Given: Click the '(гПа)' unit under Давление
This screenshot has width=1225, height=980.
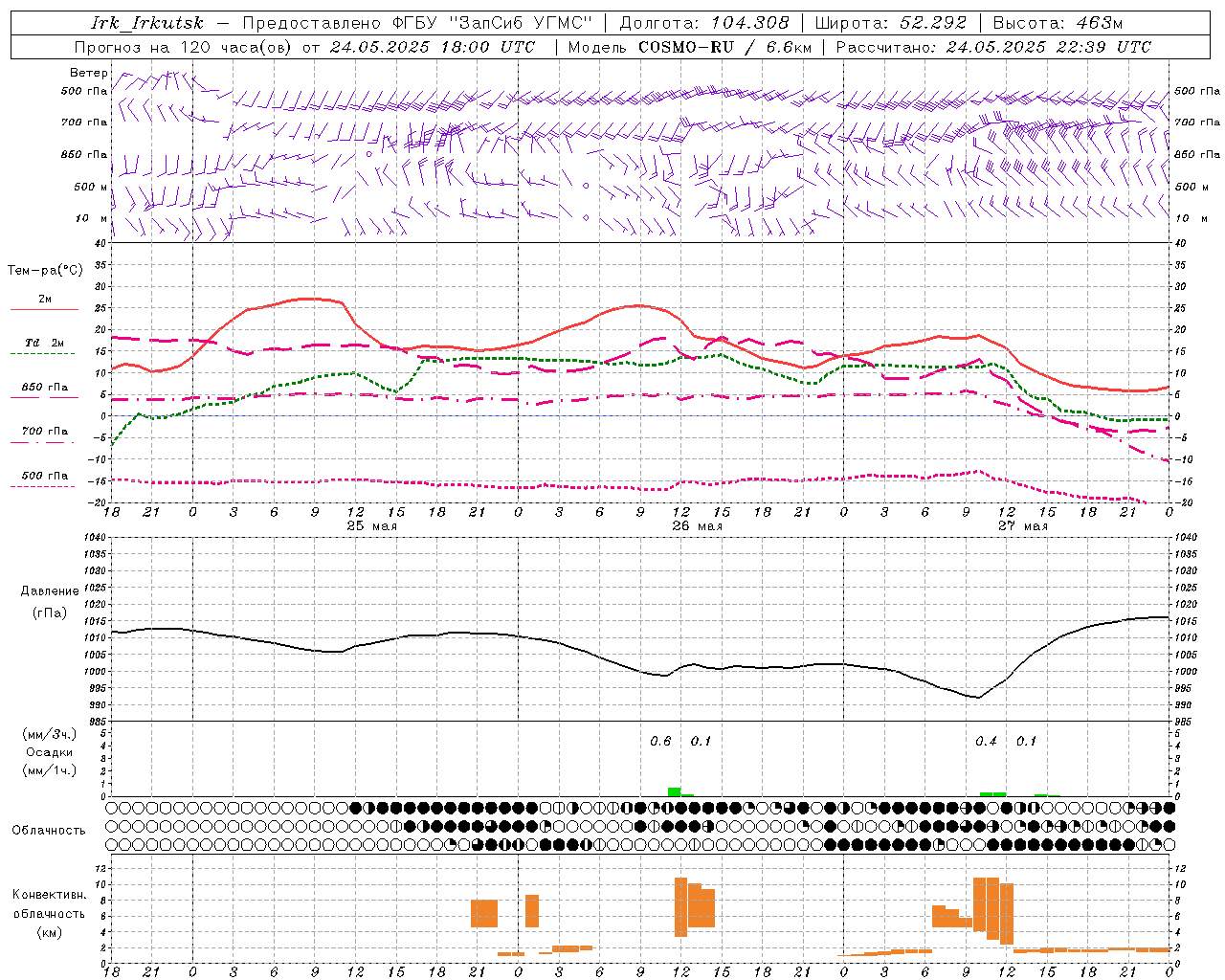Looking at the screenshot, I should point(50,613).
